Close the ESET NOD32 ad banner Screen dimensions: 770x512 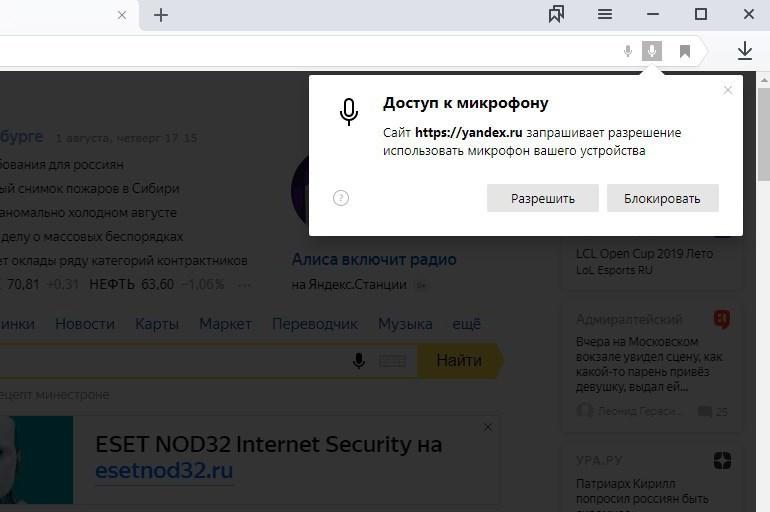point(488,427)
